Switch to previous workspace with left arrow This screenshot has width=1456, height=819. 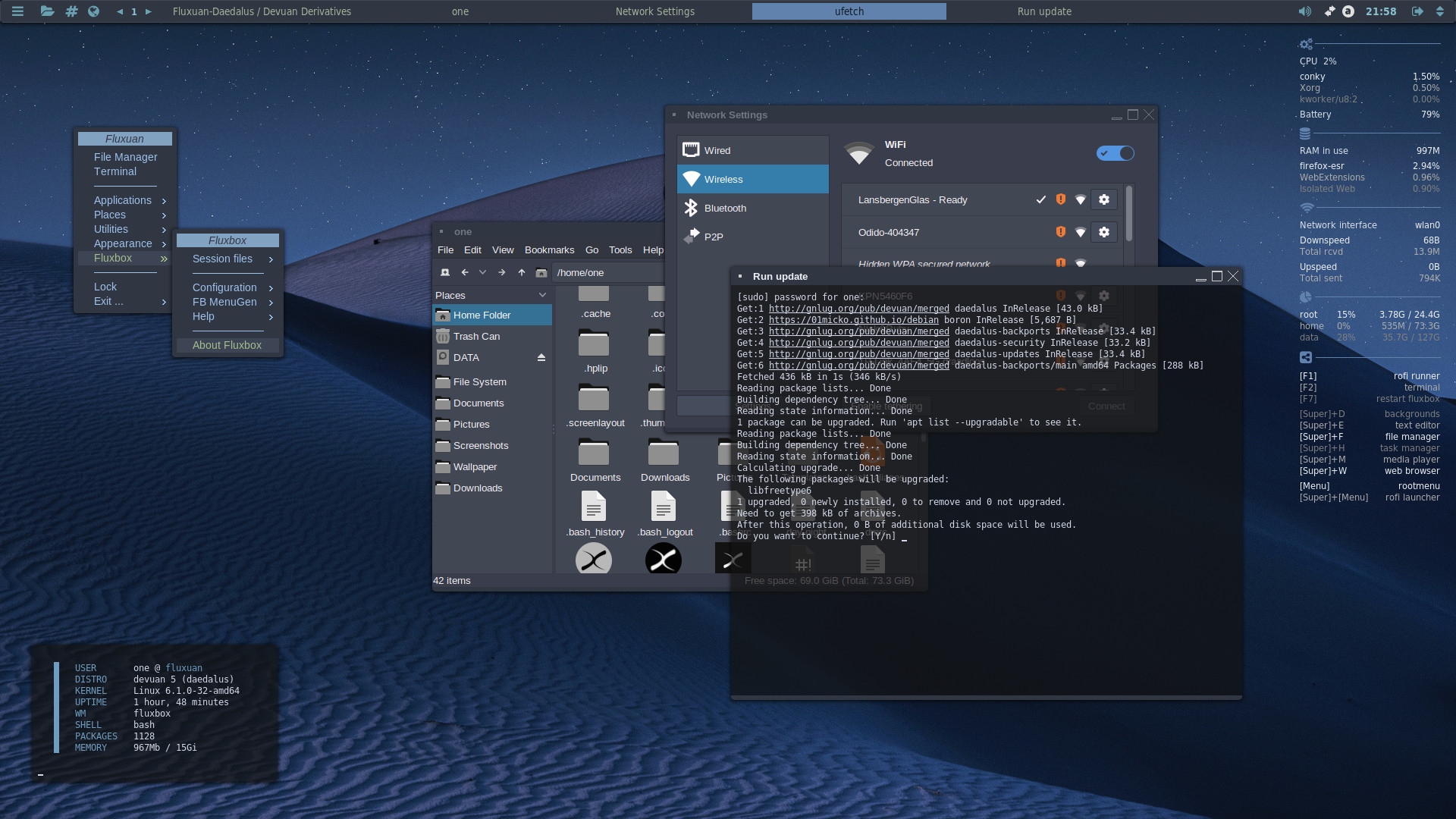[x=120, y=11]
